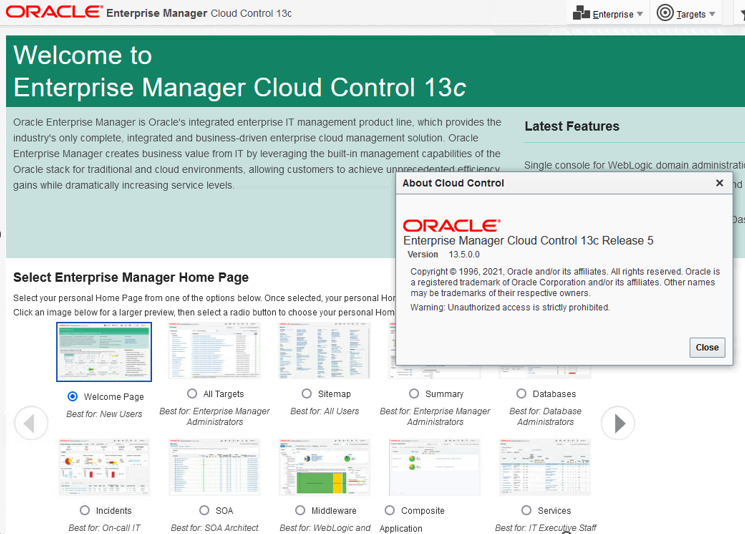Click 'Warning: Unauthorized access is strictly prohibited' text
Viewport: 745px width, 534px height.
[x=510, y=307]
